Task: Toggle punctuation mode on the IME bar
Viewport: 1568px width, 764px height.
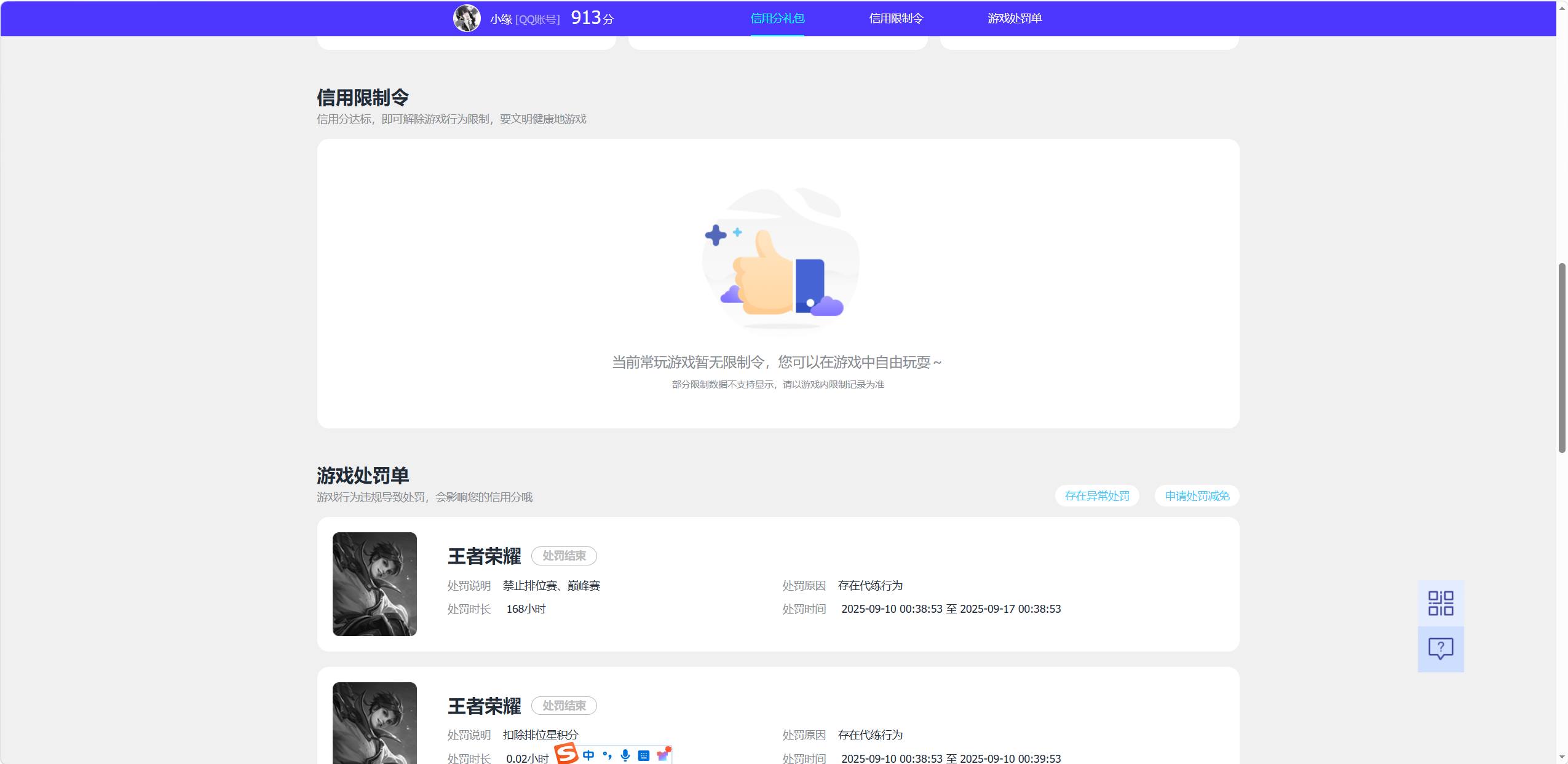Action: click(607, 755)
